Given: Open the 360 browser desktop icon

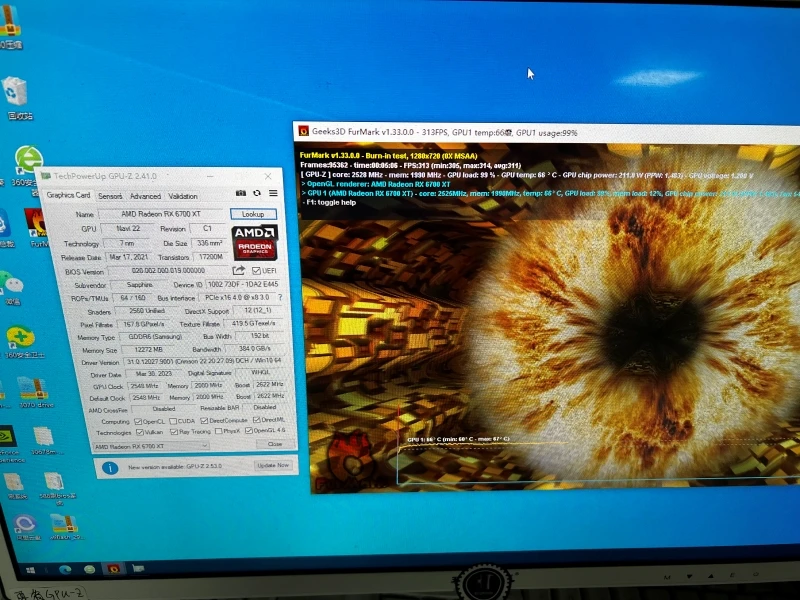Looking at the screenshot, I should 29,159.
